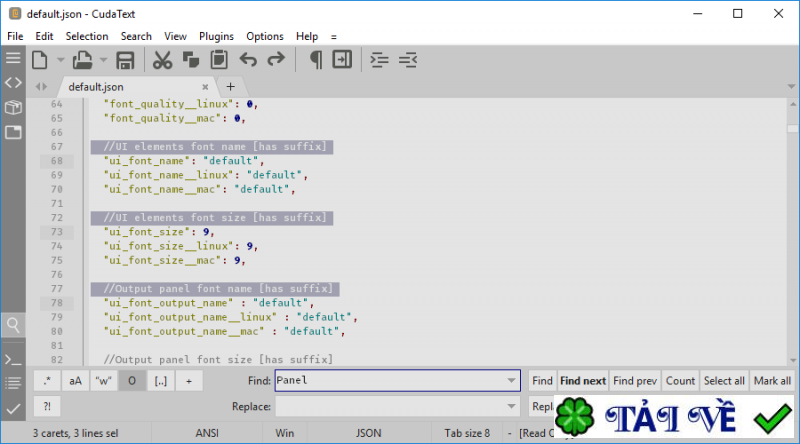Click the Redo arrow icon
The height and width of the screenshot is (444, 800).
pos(276,61)
